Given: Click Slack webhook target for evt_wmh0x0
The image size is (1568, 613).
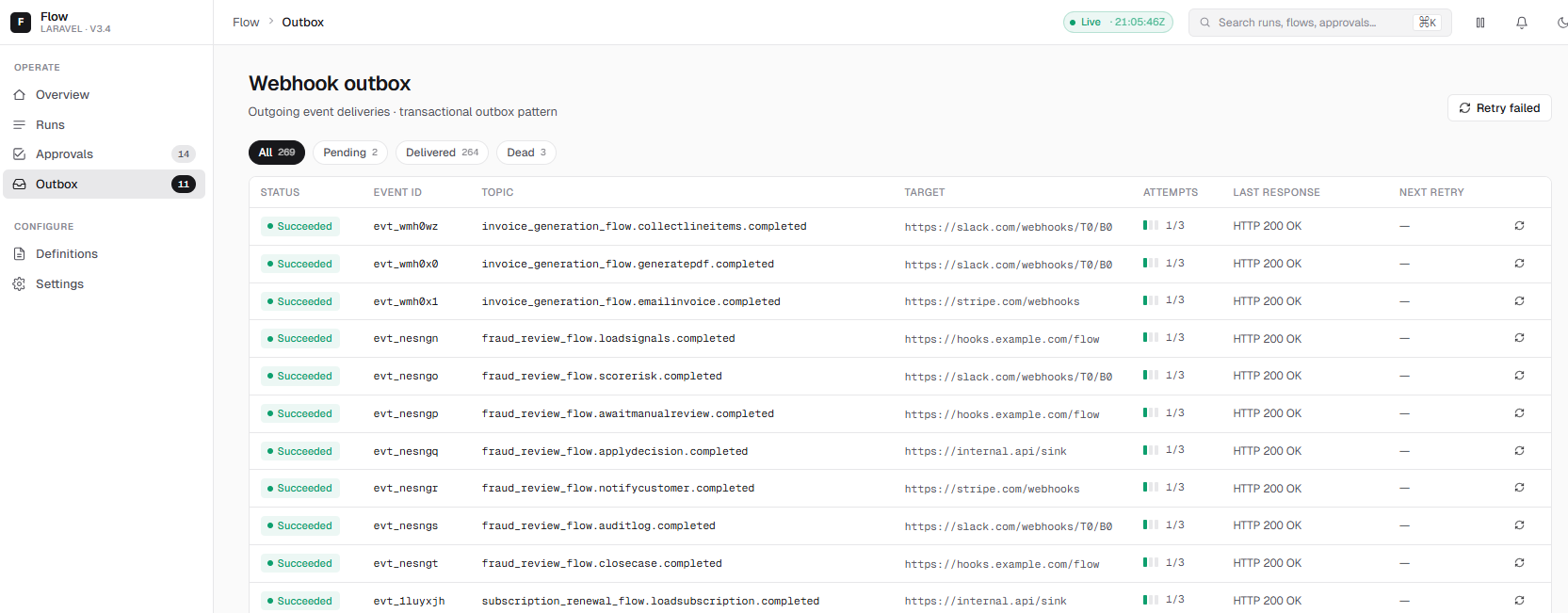Looking at the screenshot, I should (1009, 265).
